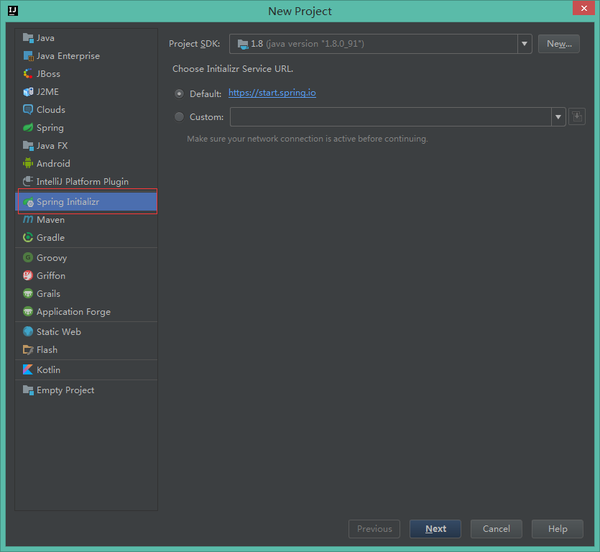
Task: Select the Maven label
Action: (x=51, y=220)
